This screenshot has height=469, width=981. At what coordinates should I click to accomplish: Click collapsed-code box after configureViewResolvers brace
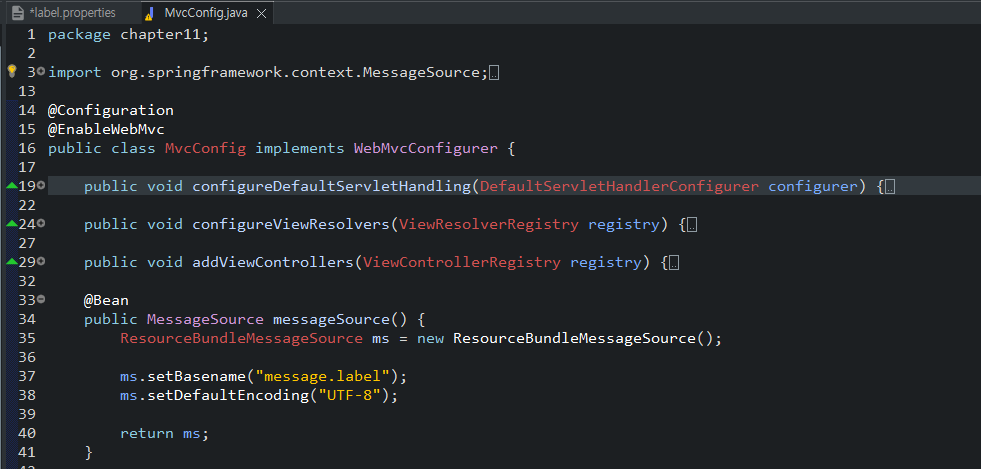(x=692, y=225)
